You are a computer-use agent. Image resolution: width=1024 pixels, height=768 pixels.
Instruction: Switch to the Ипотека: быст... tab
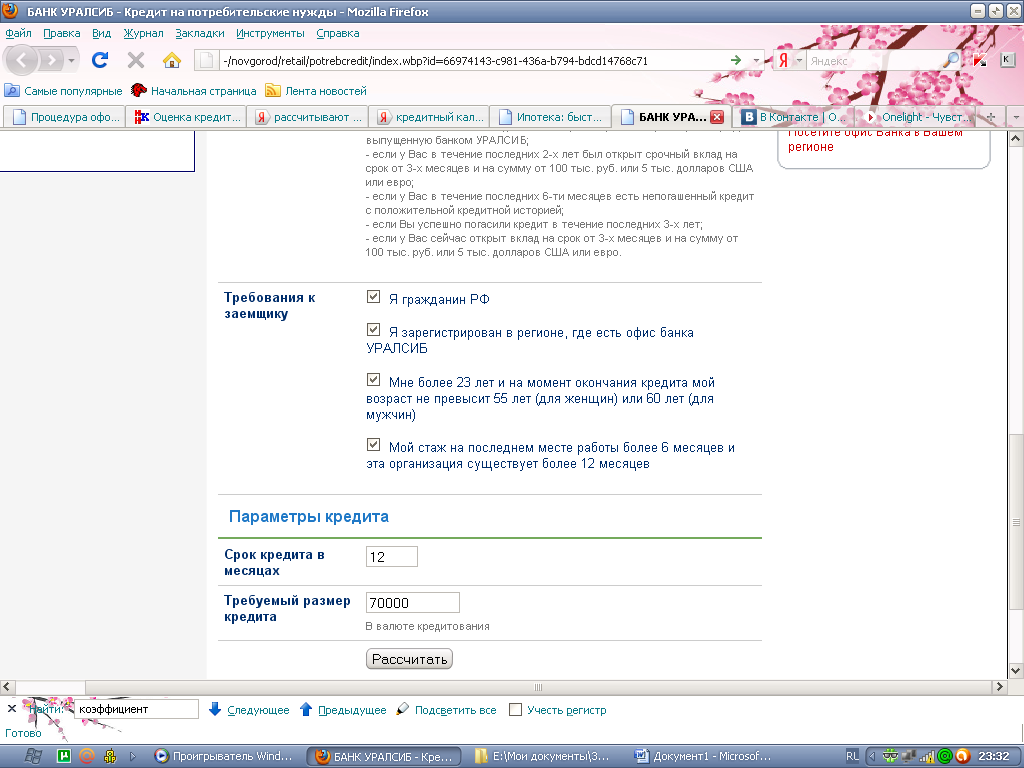point(551,117)
